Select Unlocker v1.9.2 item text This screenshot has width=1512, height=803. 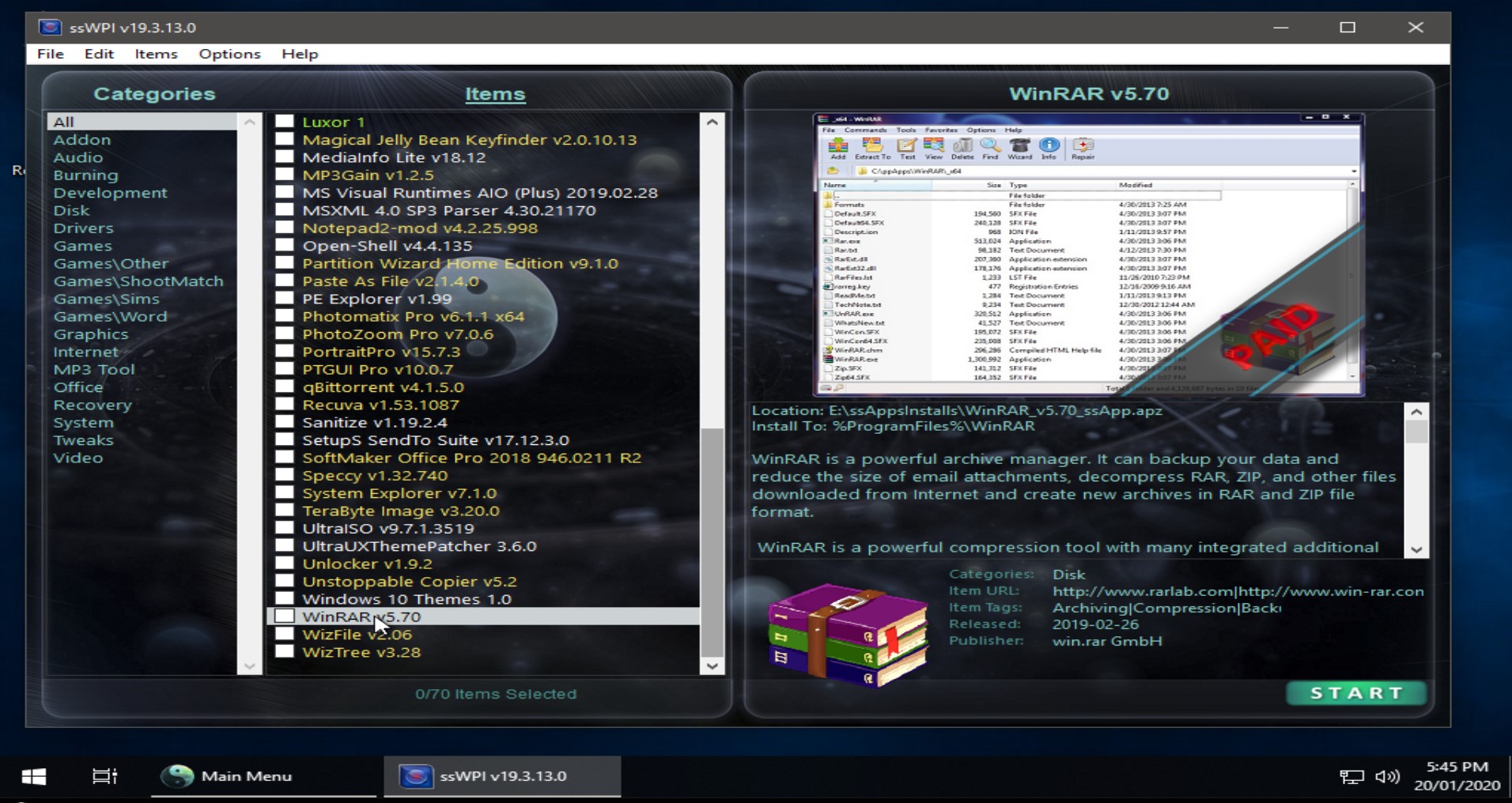[x=367, y=564]
